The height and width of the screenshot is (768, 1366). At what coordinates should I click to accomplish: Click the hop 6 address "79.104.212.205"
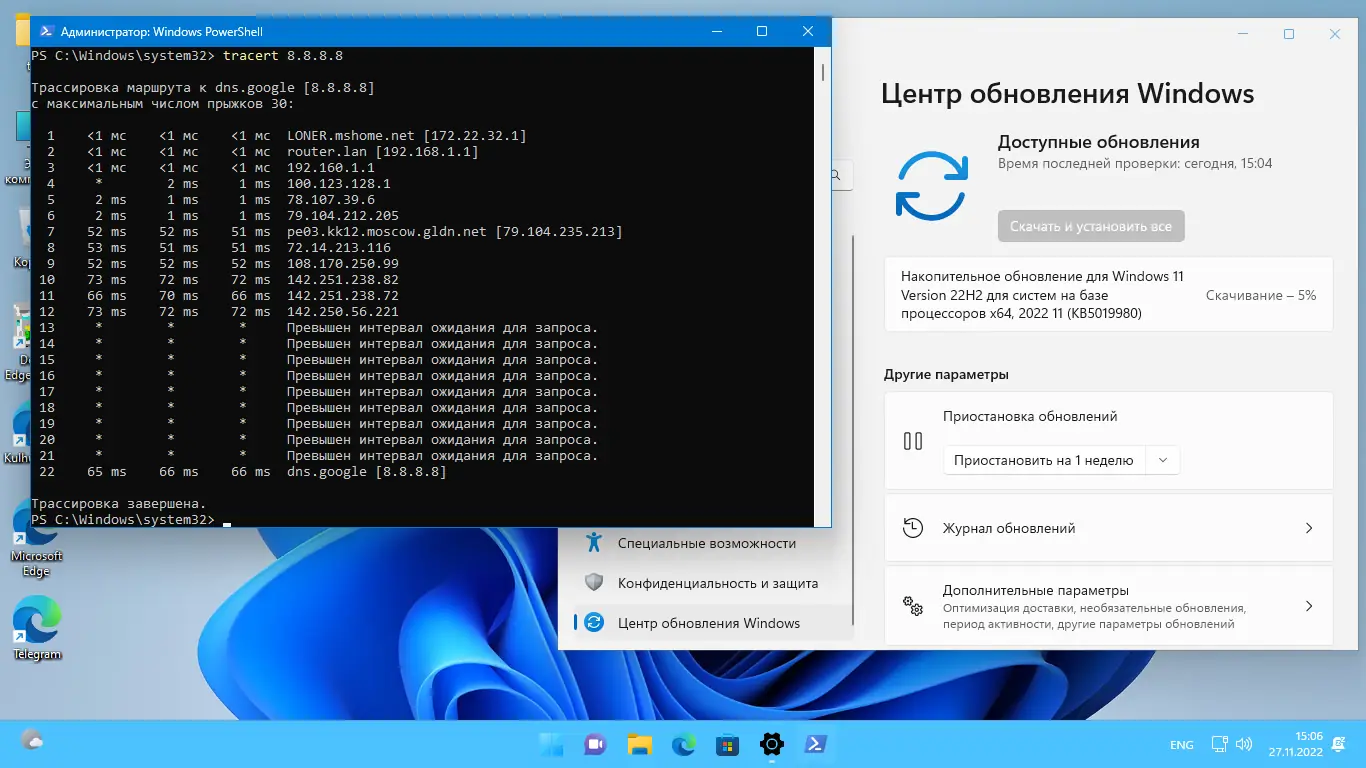point(343,216)
